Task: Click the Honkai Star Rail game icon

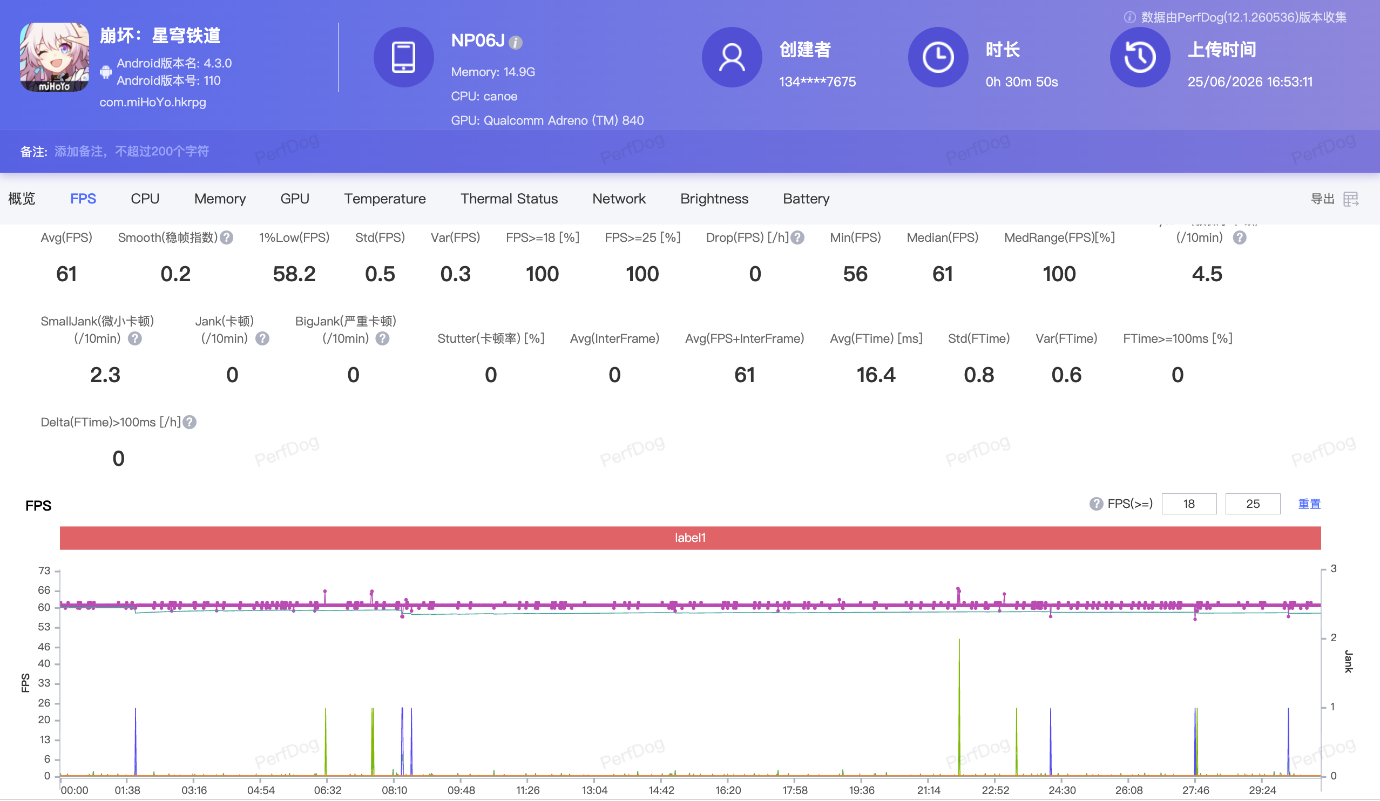Action: (55, 56)
